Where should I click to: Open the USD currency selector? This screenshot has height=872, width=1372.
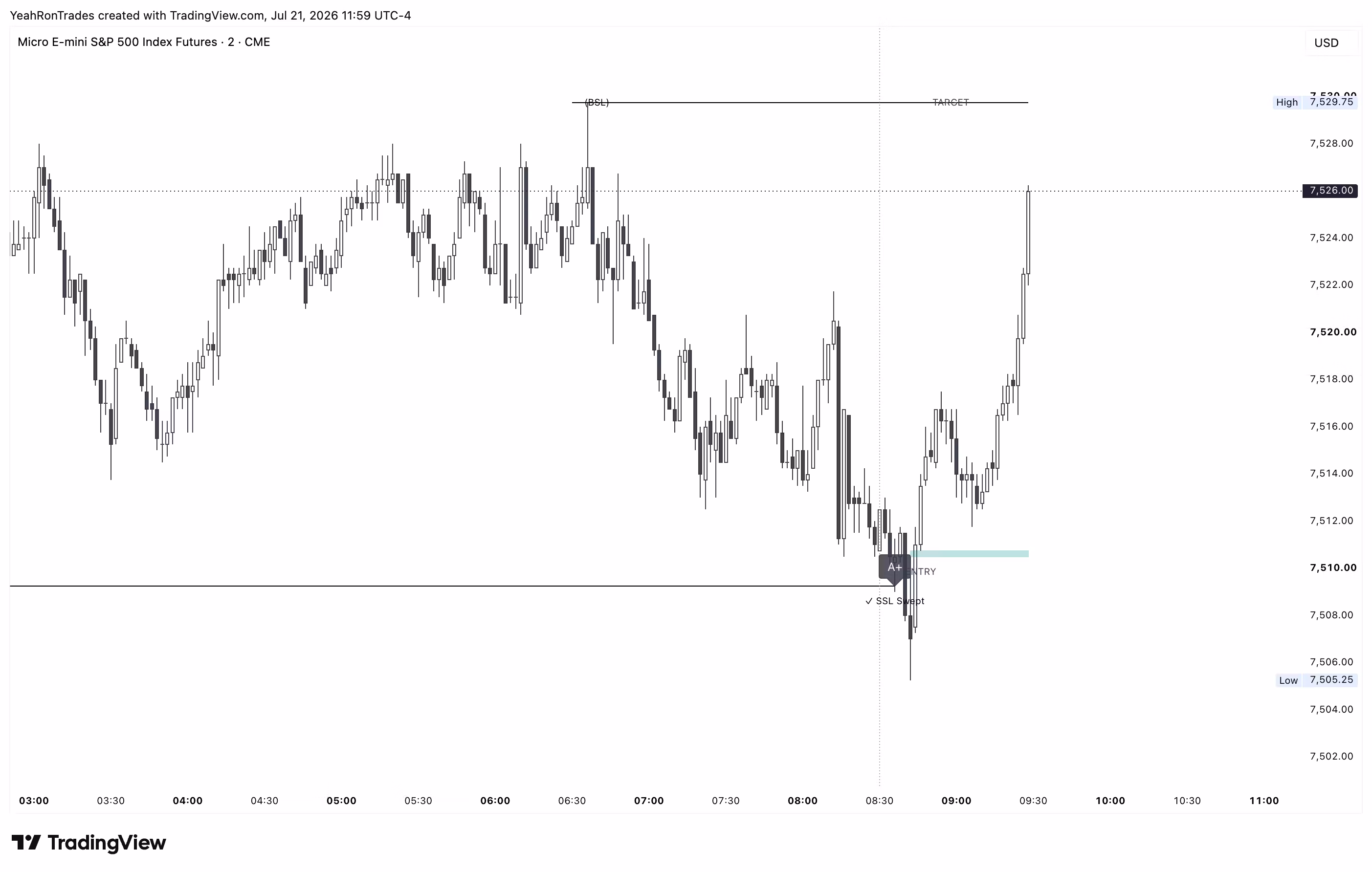pyautogui.click(x=1327, y=43)
